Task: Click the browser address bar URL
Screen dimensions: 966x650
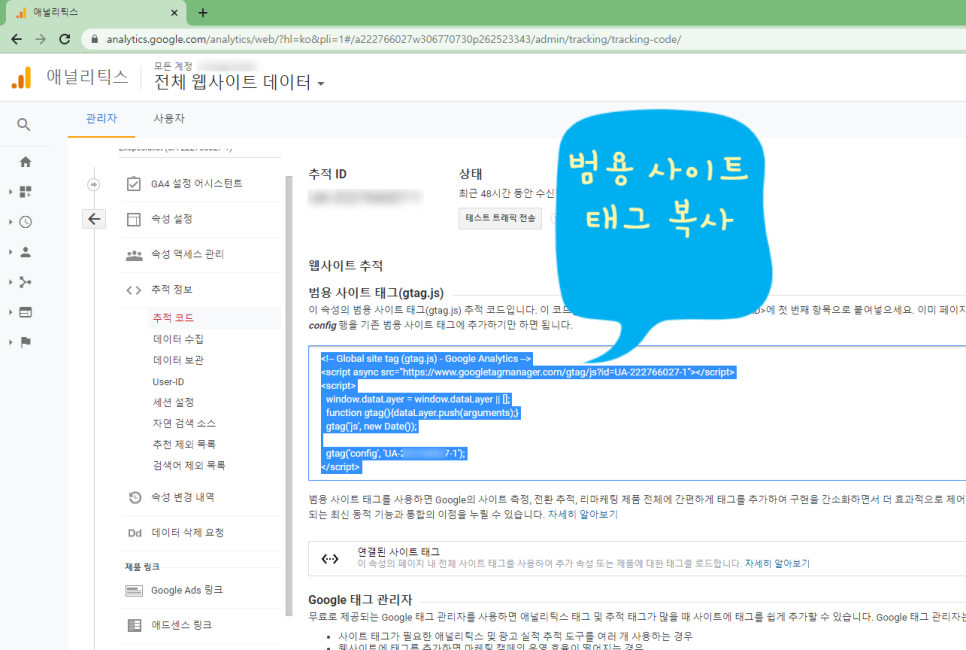Action: click(x=393, y=39)
